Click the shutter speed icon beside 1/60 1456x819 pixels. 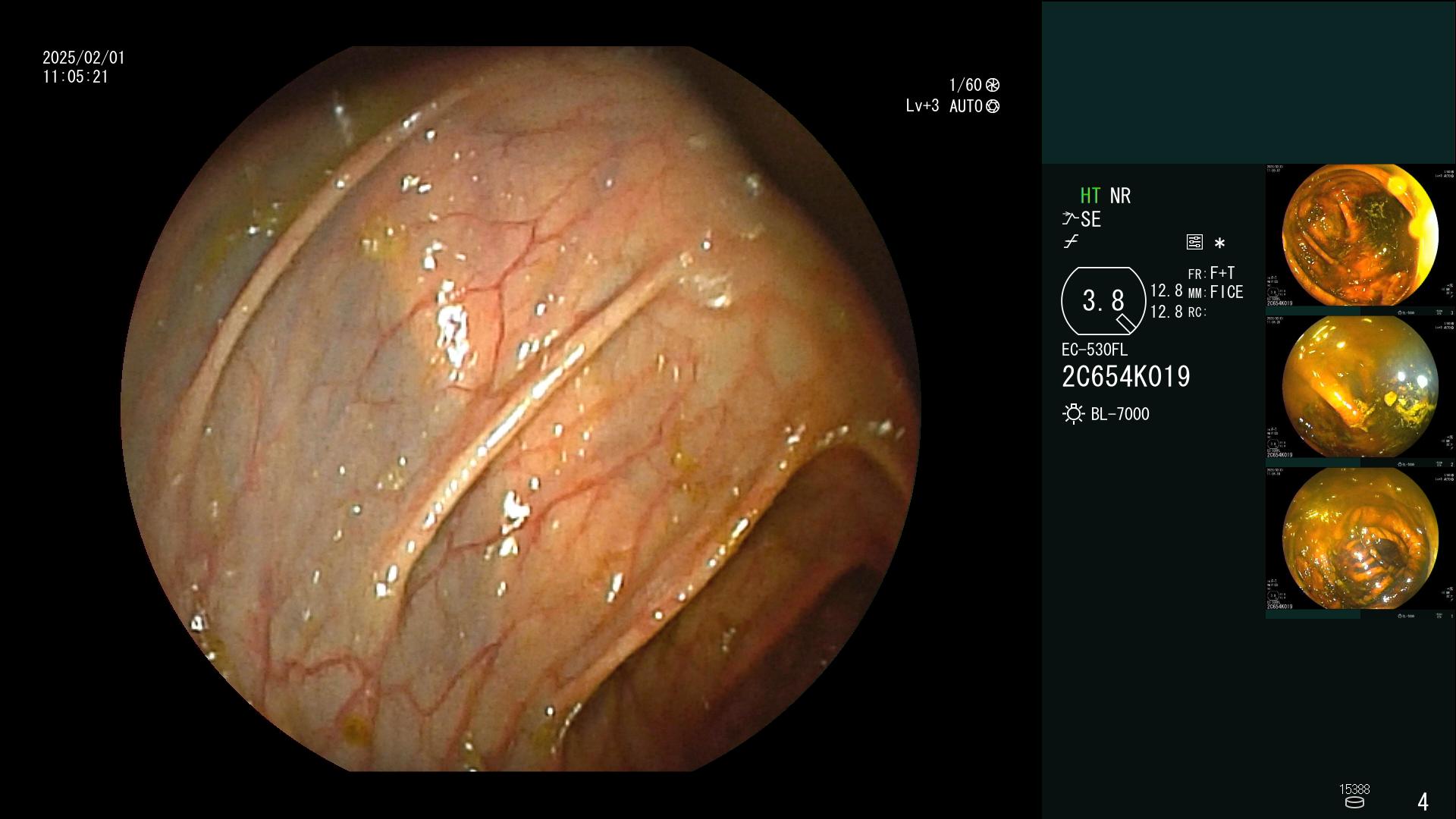click(x=993, y=85)
